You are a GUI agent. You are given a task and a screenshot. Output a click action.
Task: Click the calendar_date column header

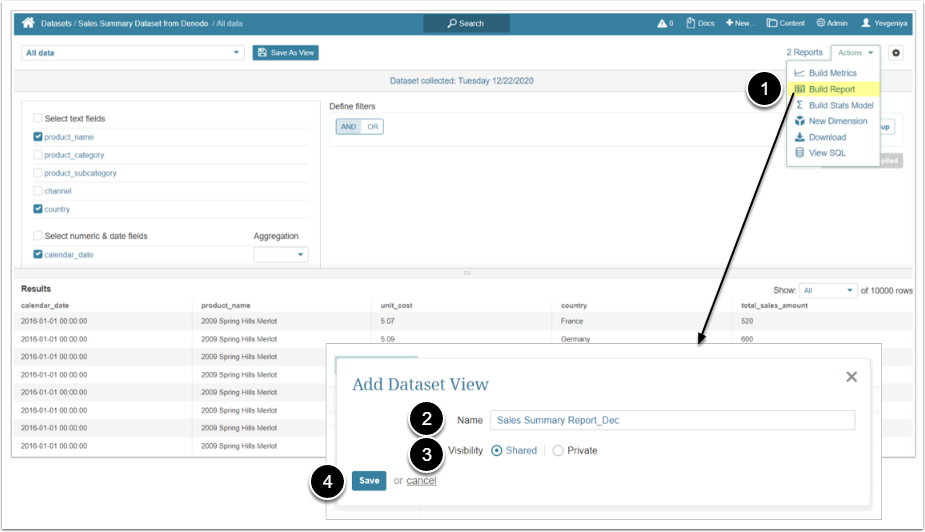45,306
